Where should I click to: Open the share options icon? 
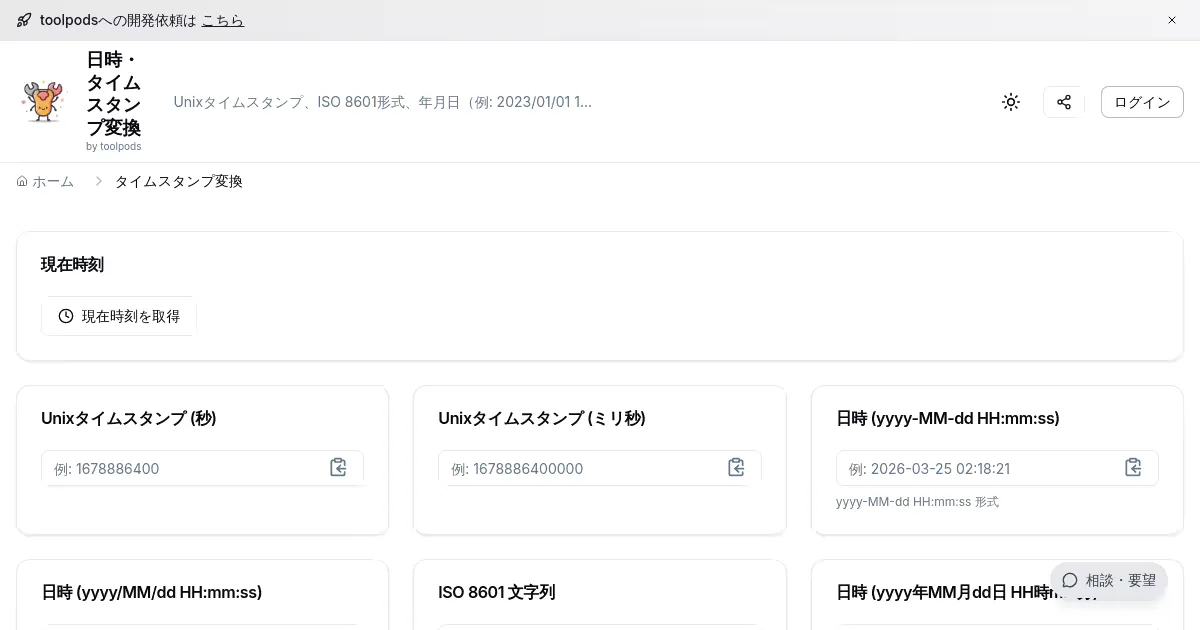point(1064,102)
